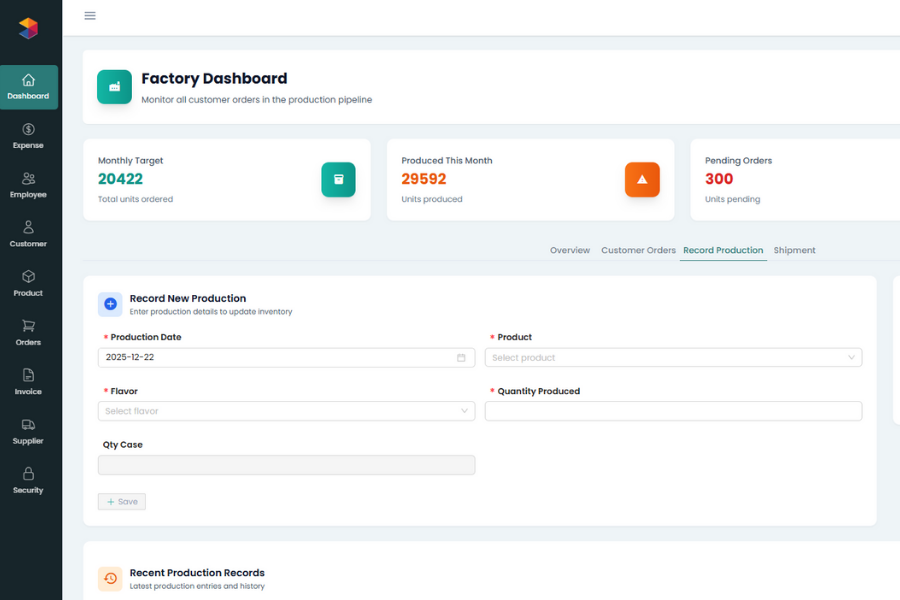The image size is (900, 600).
Task: Navigate to Product in sidebar
Action: click(28, 283)
